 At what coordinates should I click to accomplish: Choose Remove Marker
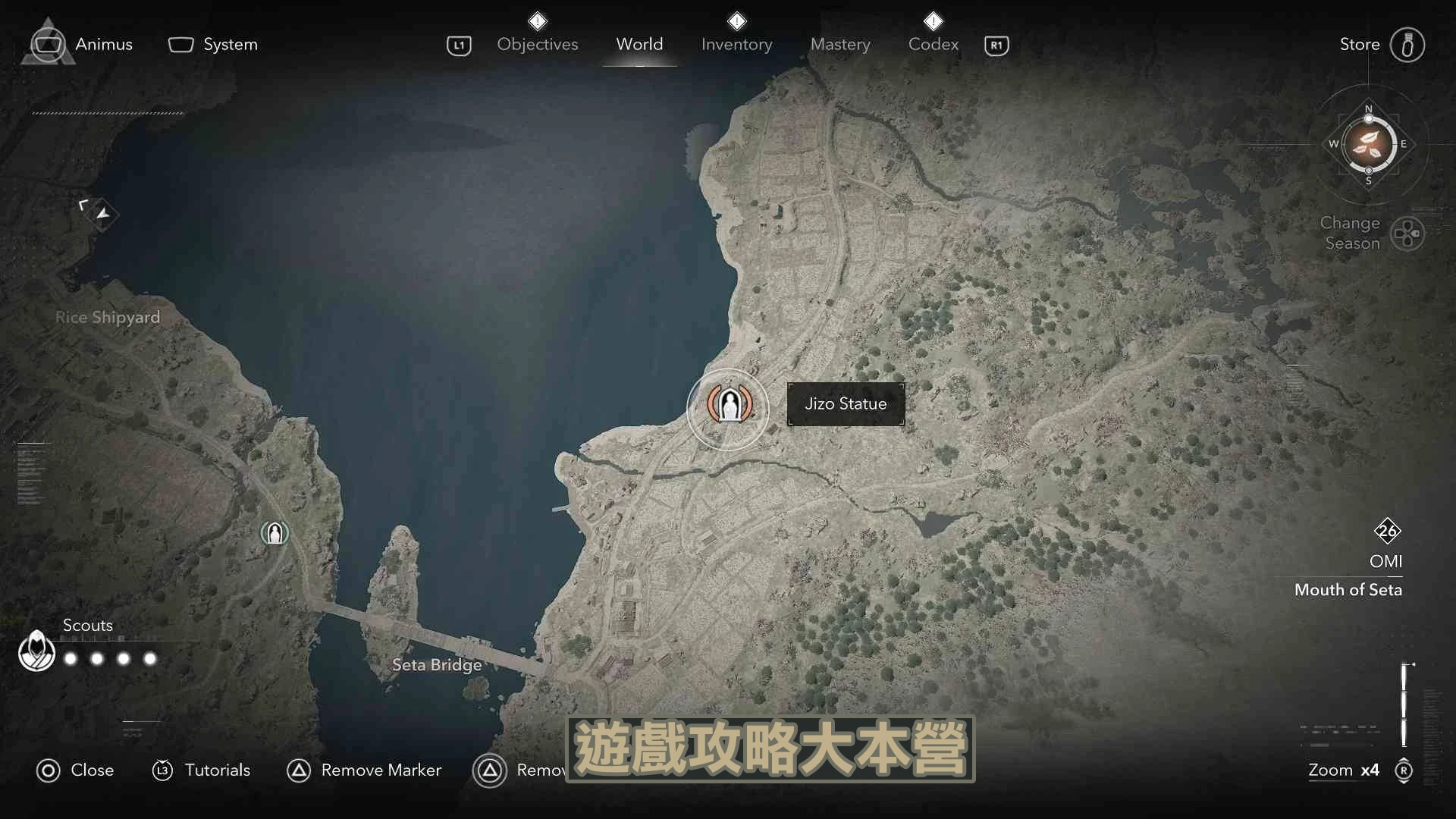[381, 770]
